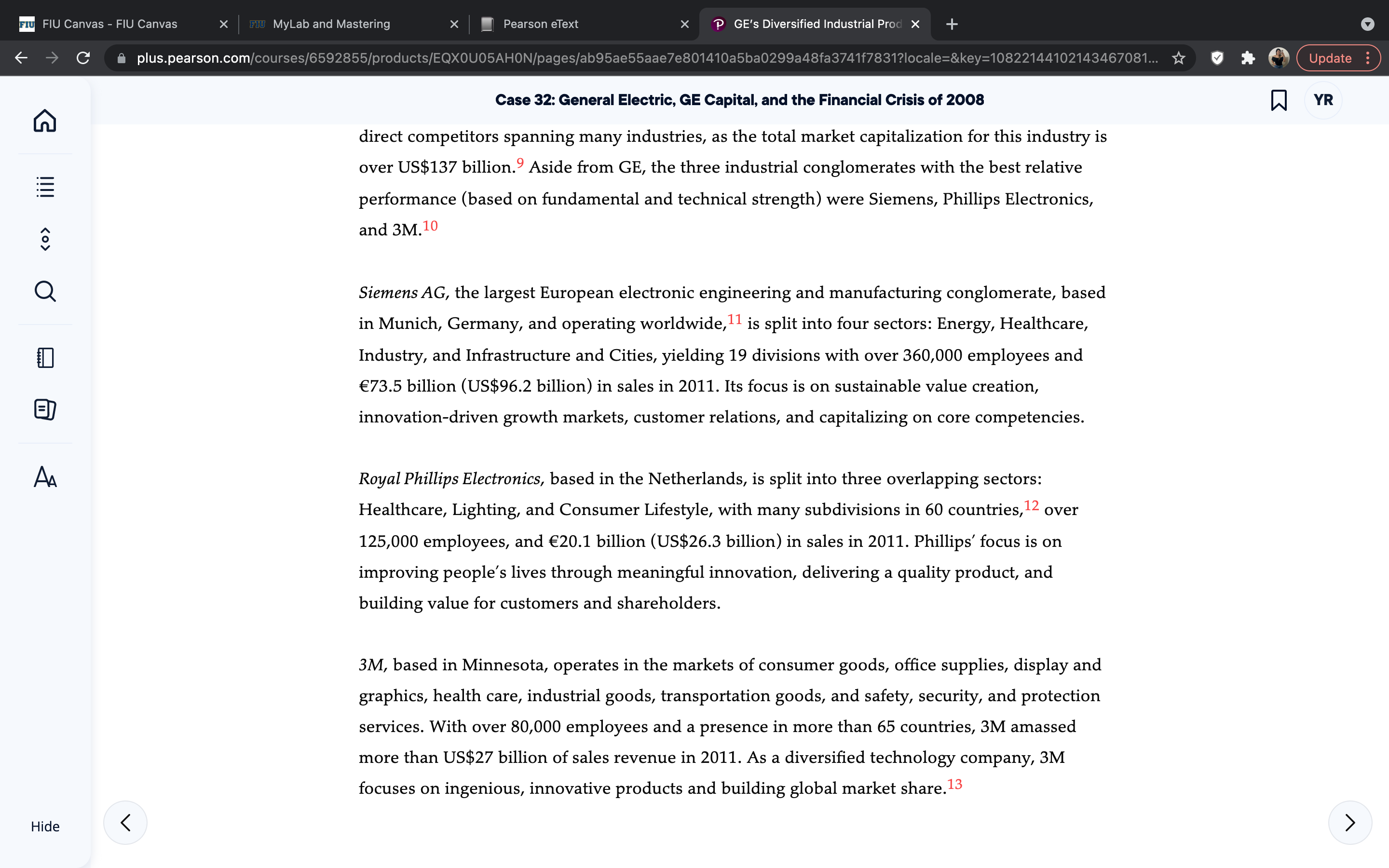Open the YR account avatar menu
This screenshot has width=1389, height=868.
pos(1323,100)
